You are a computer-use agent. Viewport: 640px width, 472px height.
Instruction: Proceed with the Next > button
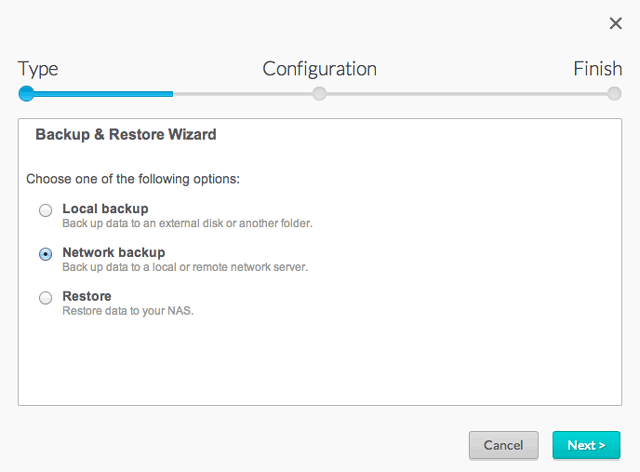point(586,445)
